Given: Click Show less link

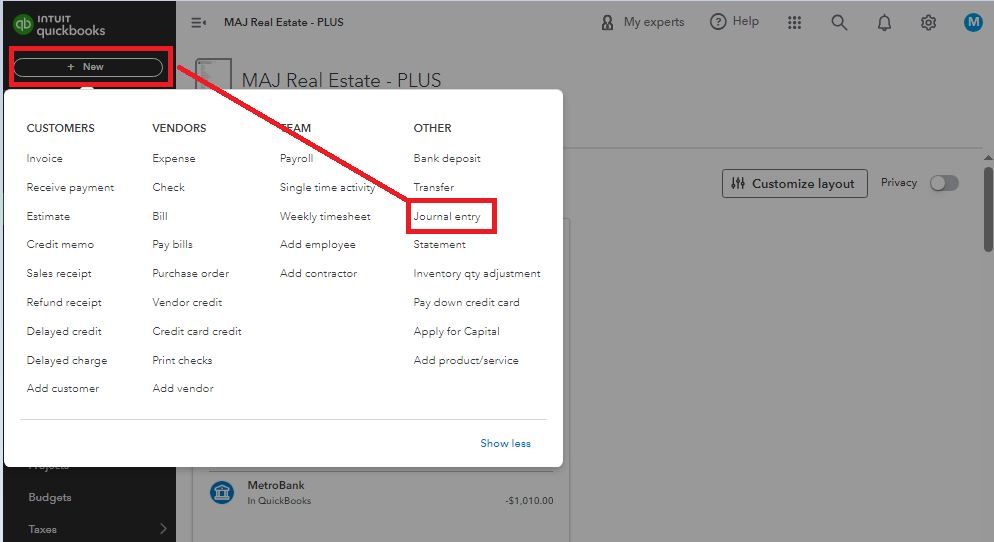Looking at the screenshot, I should [505, 443].
